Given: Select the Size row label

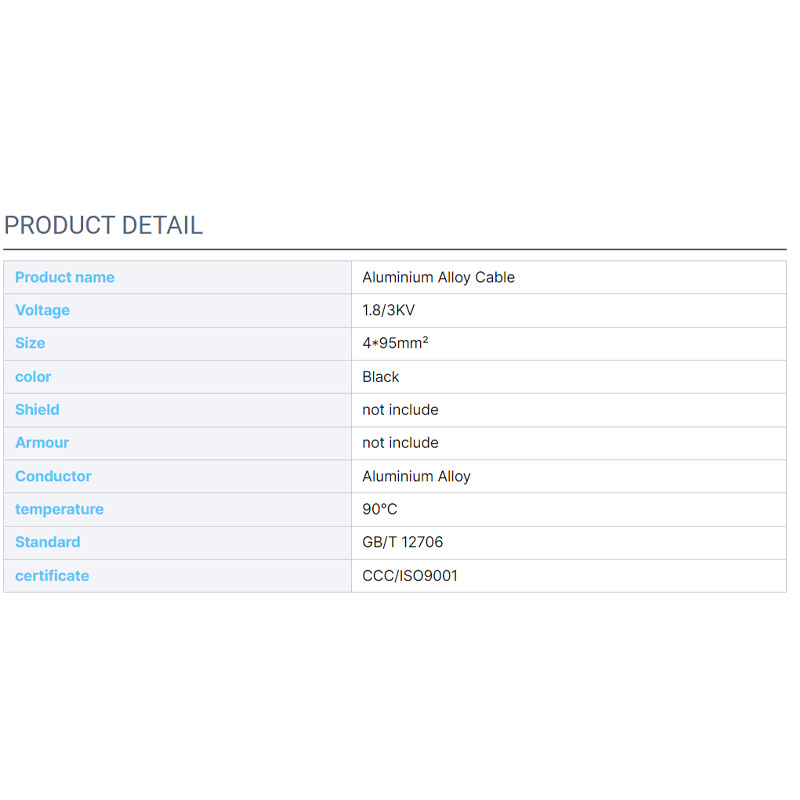Looking at the screenshot, I should coord(30,343).
